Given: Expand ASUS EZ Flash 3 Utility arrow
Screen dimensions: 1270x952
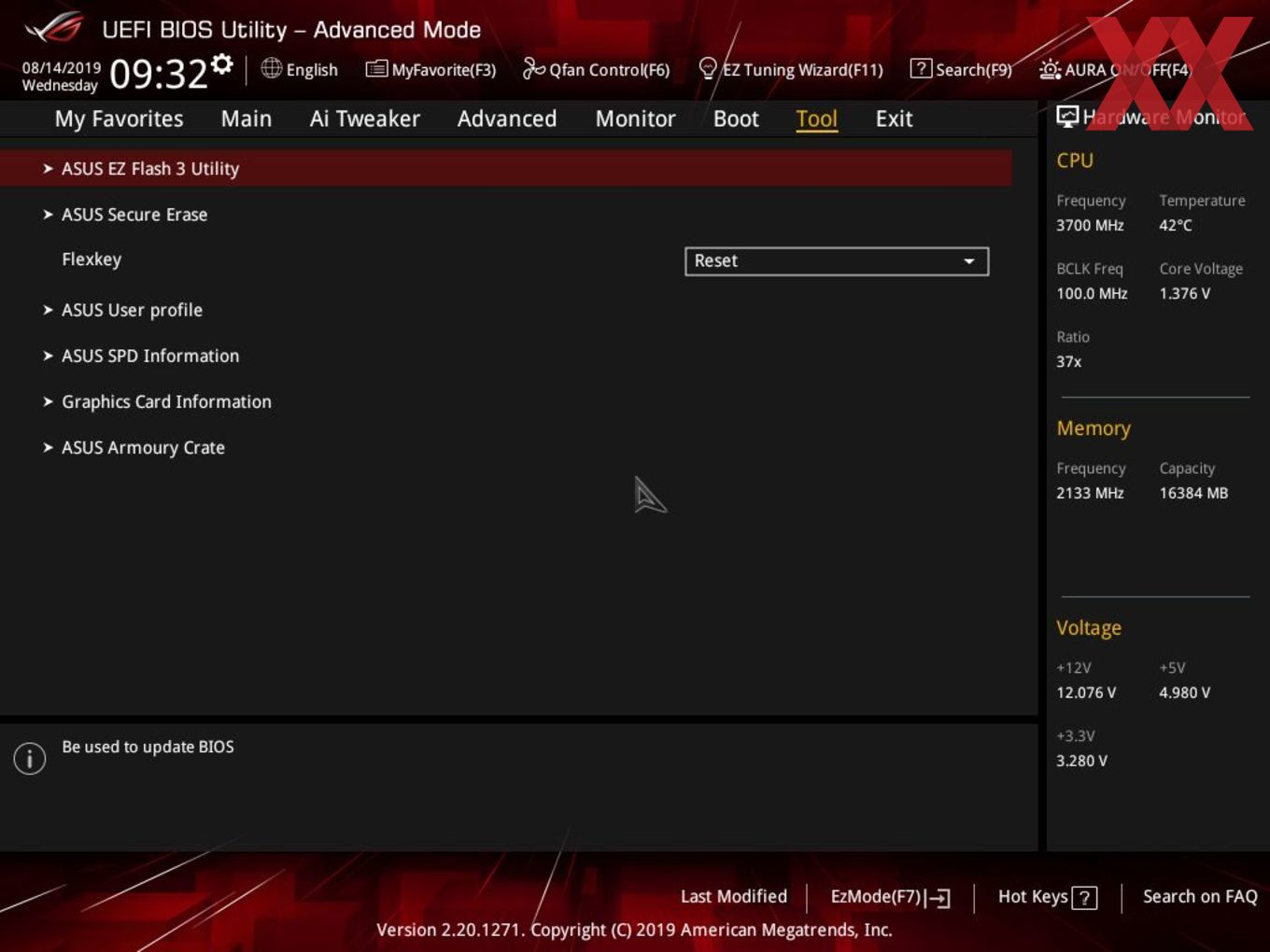Looking at the screenshot, I should (48, 169).
